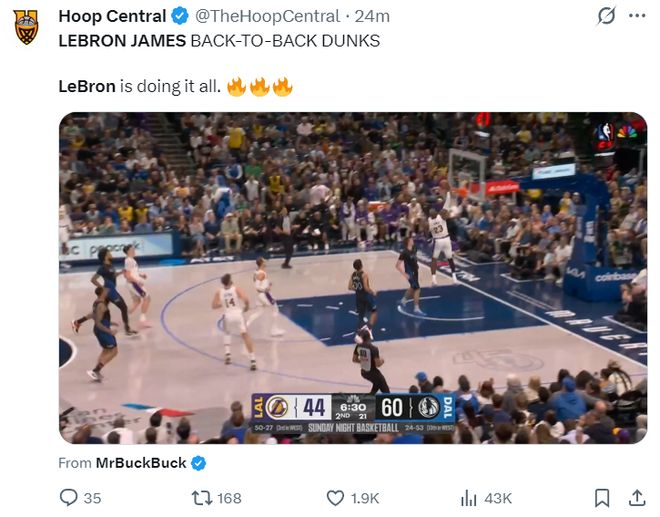
Task: Like the post with the heart icon
Action: pyautogui.click(x=336, y=497)
